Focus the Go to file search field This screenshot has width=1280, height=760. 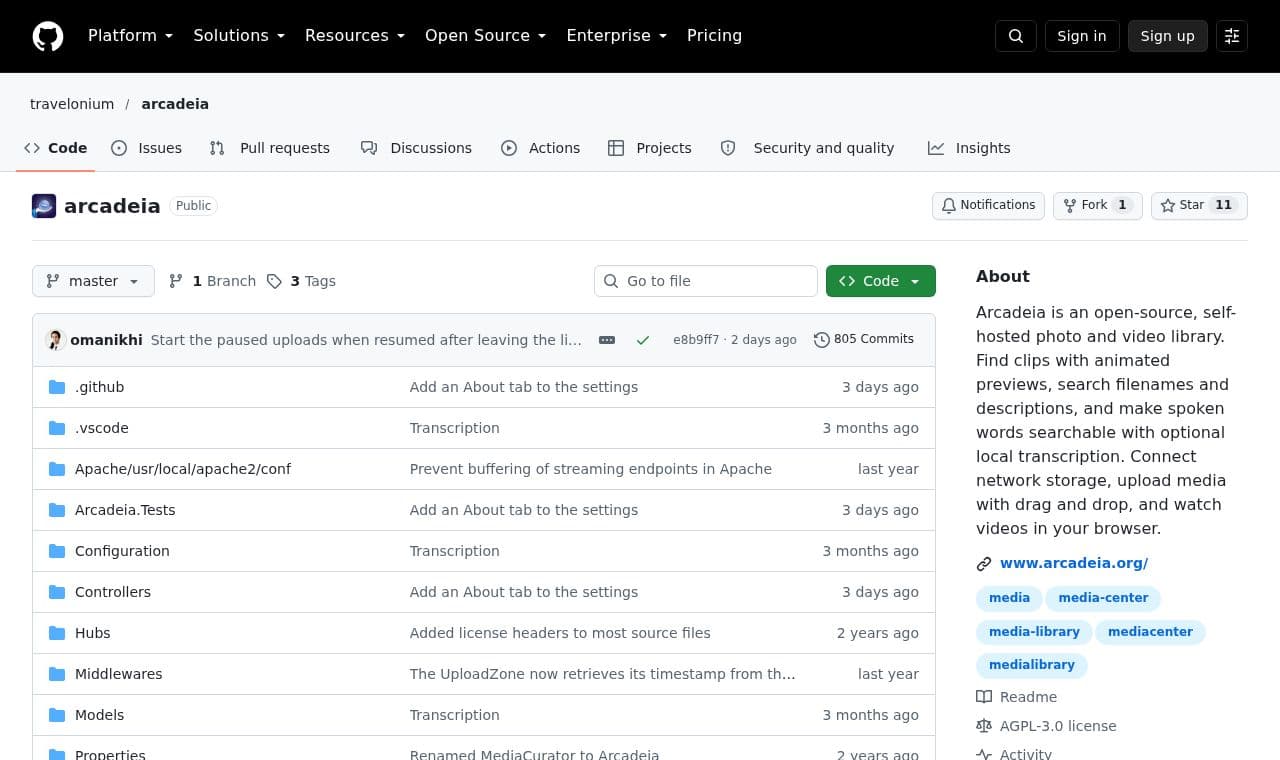[x=706, y=281]
